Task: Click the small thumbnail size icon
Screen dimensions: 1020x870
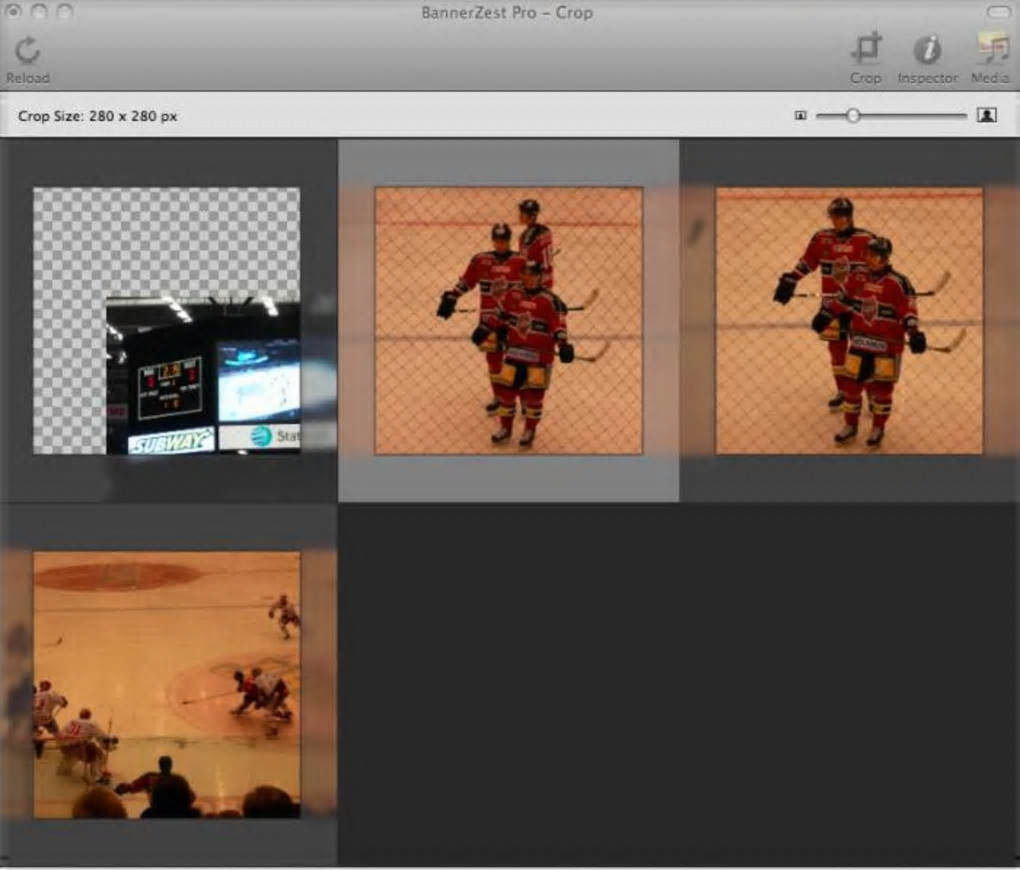Action: click(x=800, y=116)
